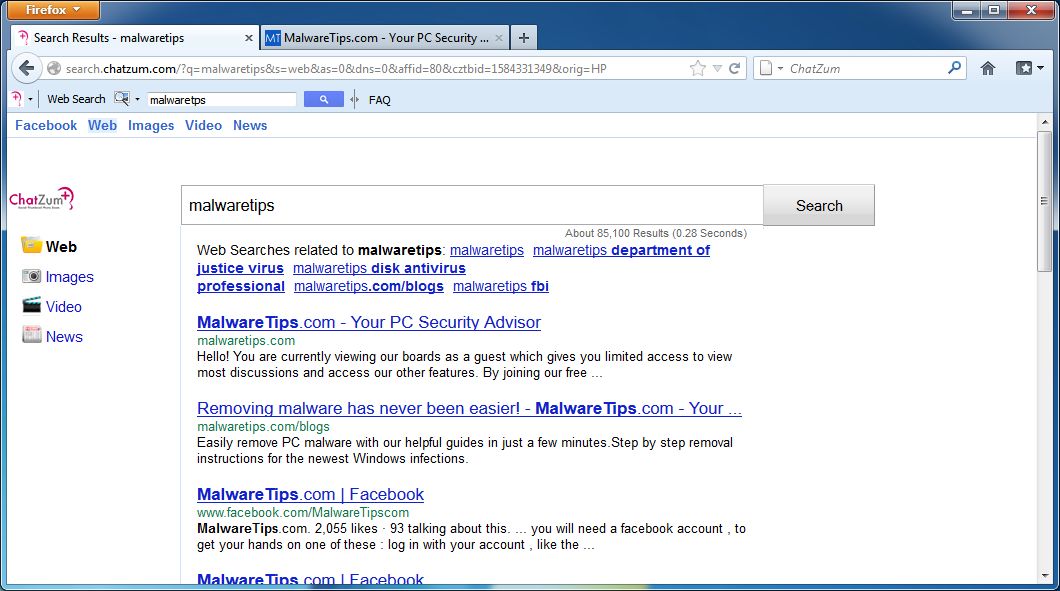The width and height of the screenshot is (1060, 591).
Task: Click the www.facebook.com/MalwareTipscom green URL
Action: tap(303, 513)
